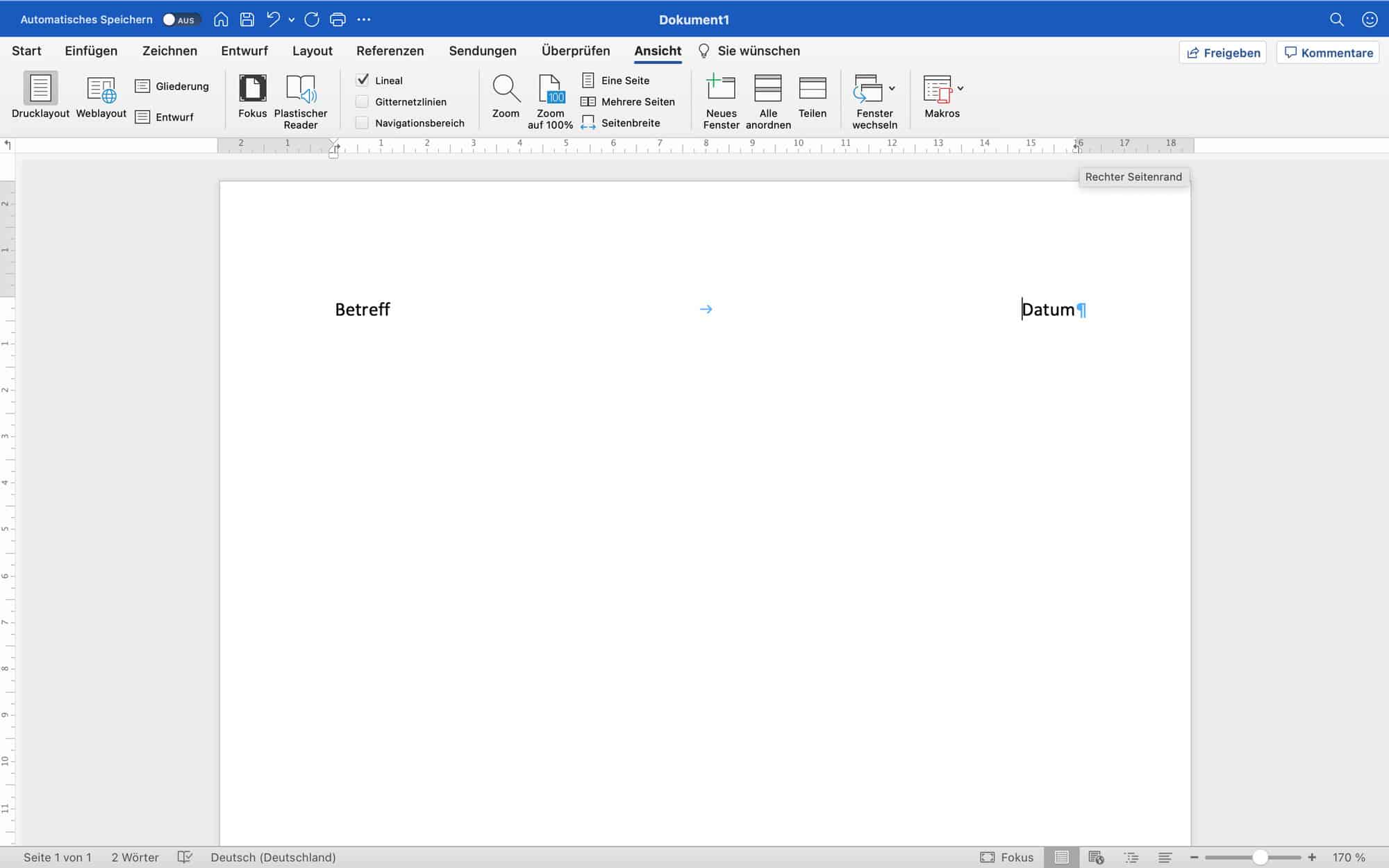Switch to Weblayout view
The image size is (1389, 868).
coord(101,96)
